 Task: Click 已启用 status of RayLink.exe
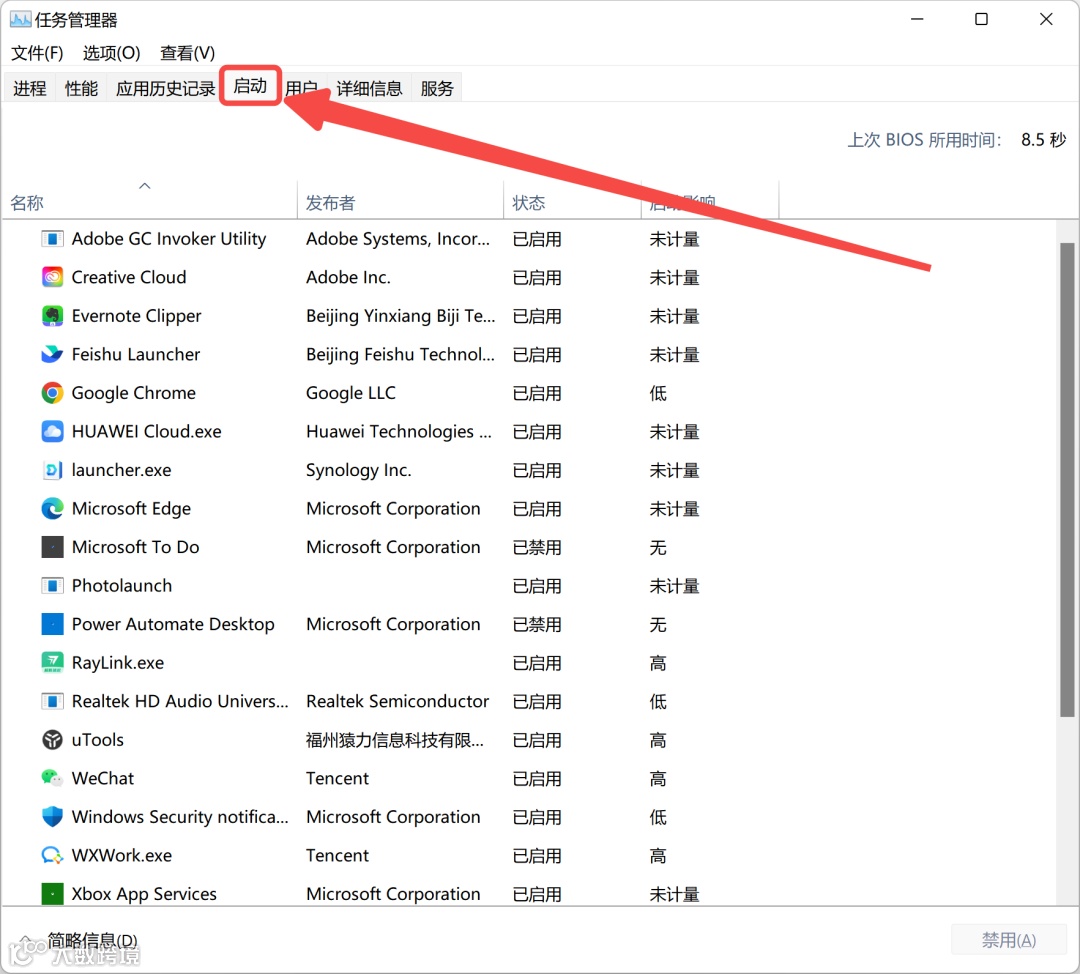pyautogui.click(x=537, y=663)
